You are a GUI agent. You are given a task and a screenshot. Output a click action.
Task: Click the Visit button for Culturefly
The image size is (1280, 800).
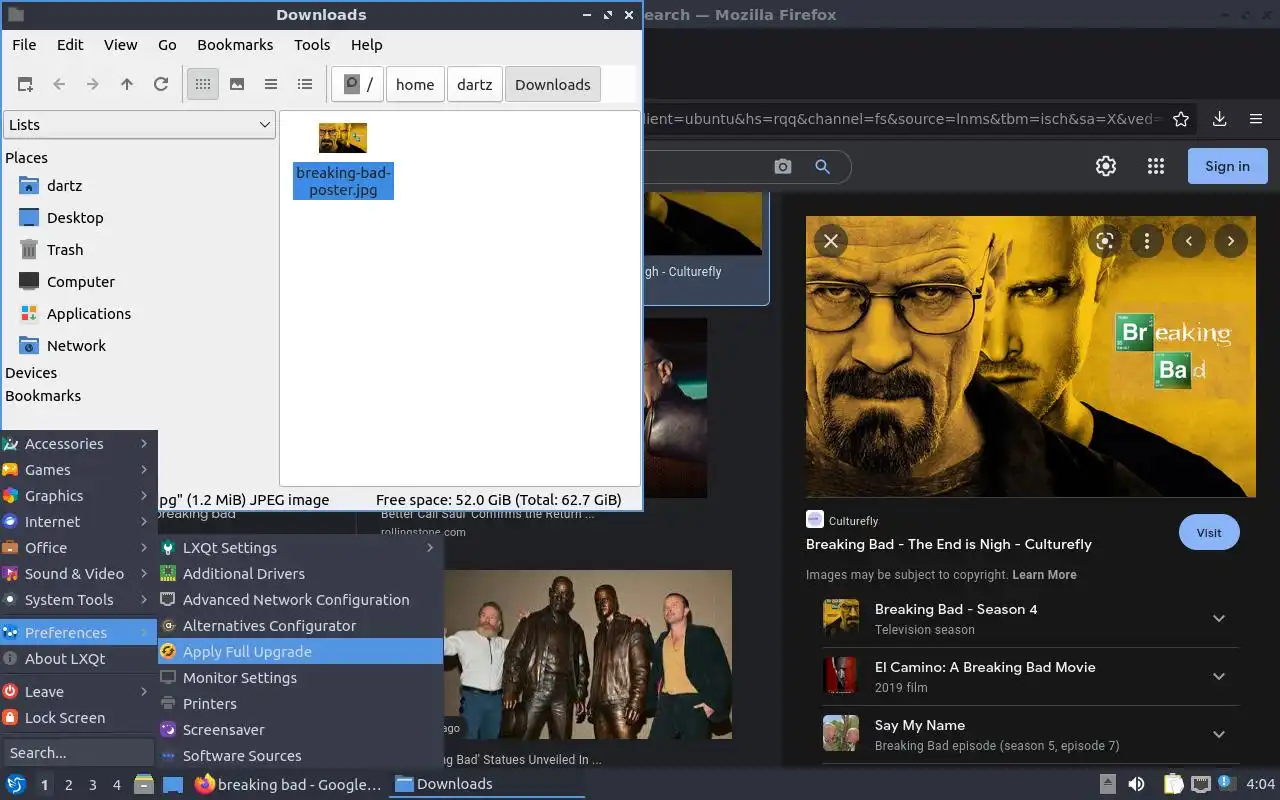pyautogui.click(x=1209, y=533)
